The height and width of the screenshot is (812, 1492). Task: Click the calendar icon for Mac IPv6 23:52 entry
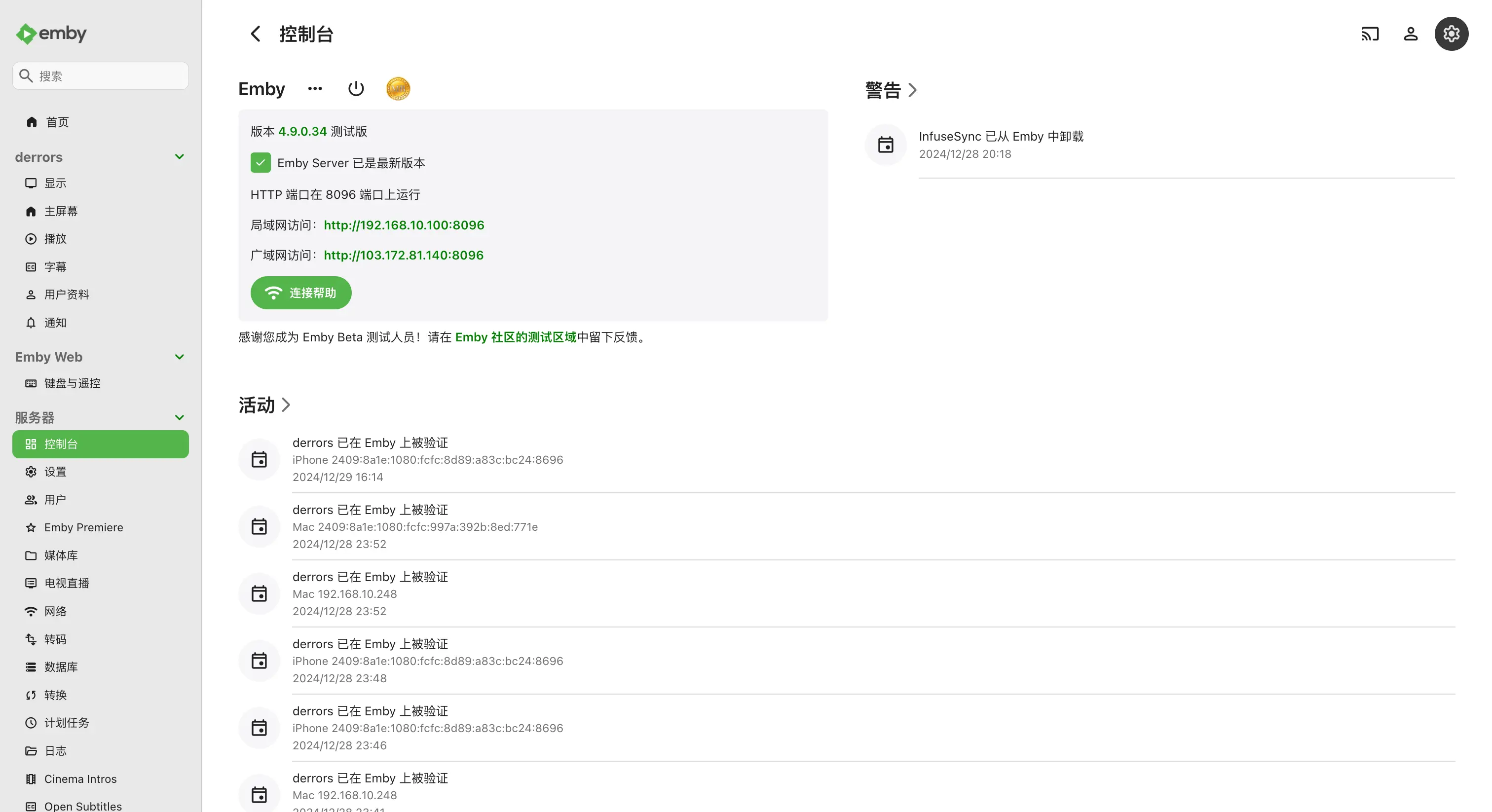(x=260, y=527)
